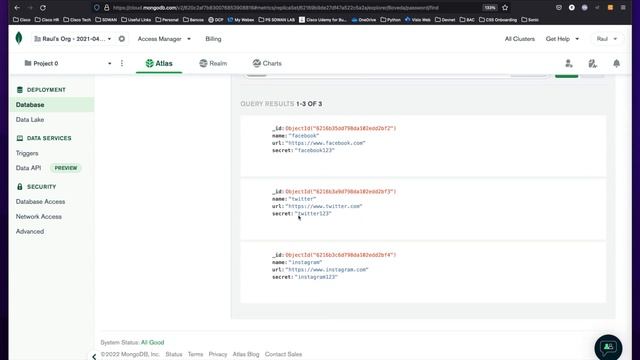The height and width of the screenshot is (360, 640).
Task: Click the twitter123 secret value
Action: coord(313,213)
